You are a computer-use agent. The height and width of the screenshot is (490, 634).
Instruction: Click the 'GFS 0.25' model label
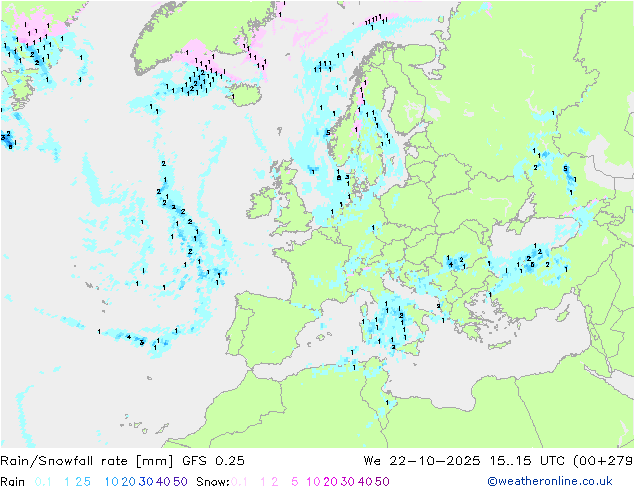213,461
